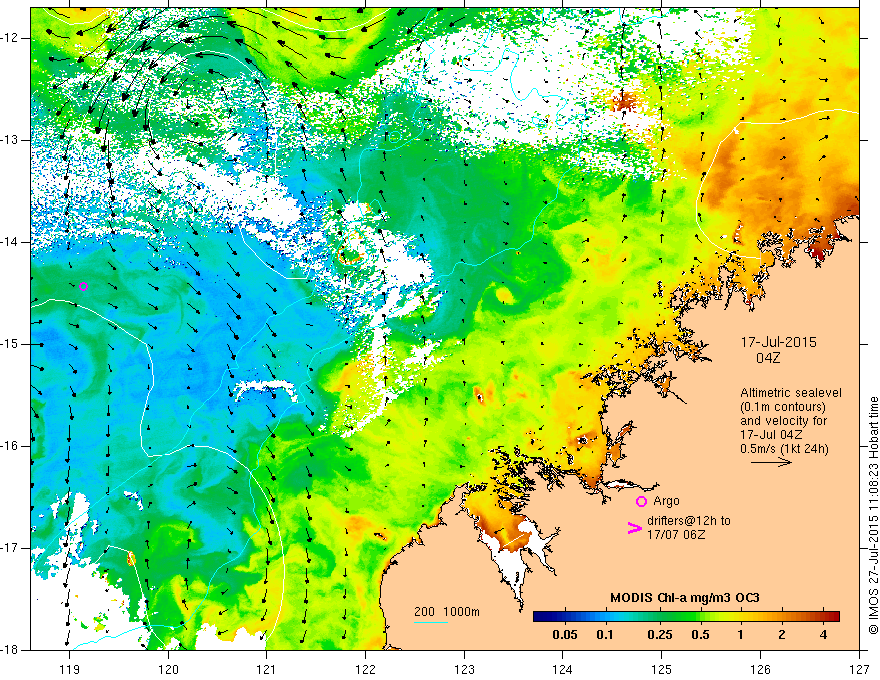The height and width of the screenshot is (680, 880).
Task: Click the '(0.1m contours)' caption line
Action: tap(783, 407)
